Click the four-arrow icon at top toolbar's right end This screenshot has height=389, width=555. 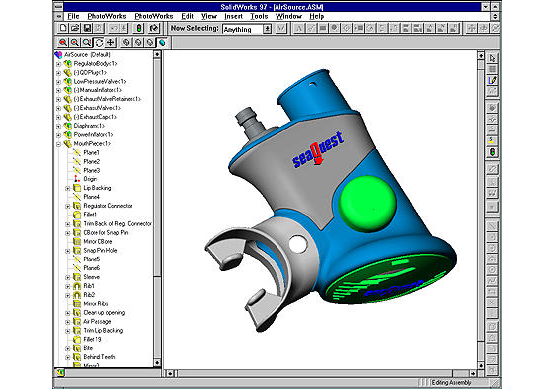(471, 28)
